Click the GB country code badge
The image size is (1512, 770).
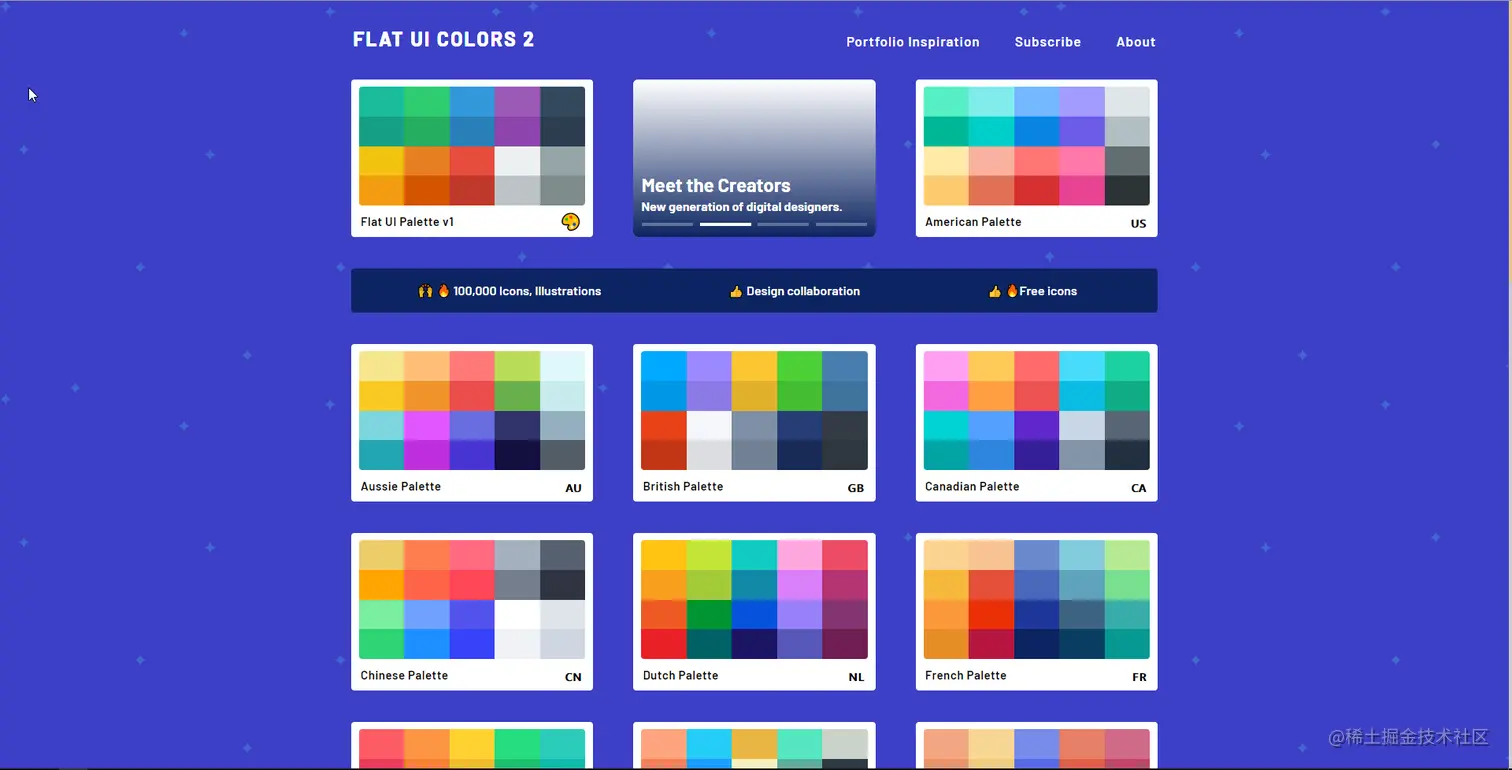(x=856, y=489)
